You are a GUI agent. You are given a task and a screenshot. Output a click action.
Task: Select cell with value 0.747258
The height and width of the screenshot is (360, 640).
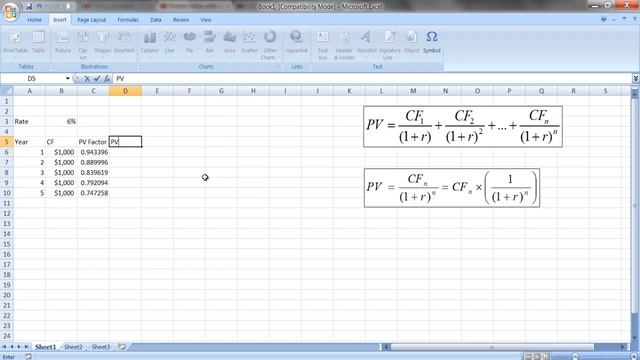click(x=93, y=193)
